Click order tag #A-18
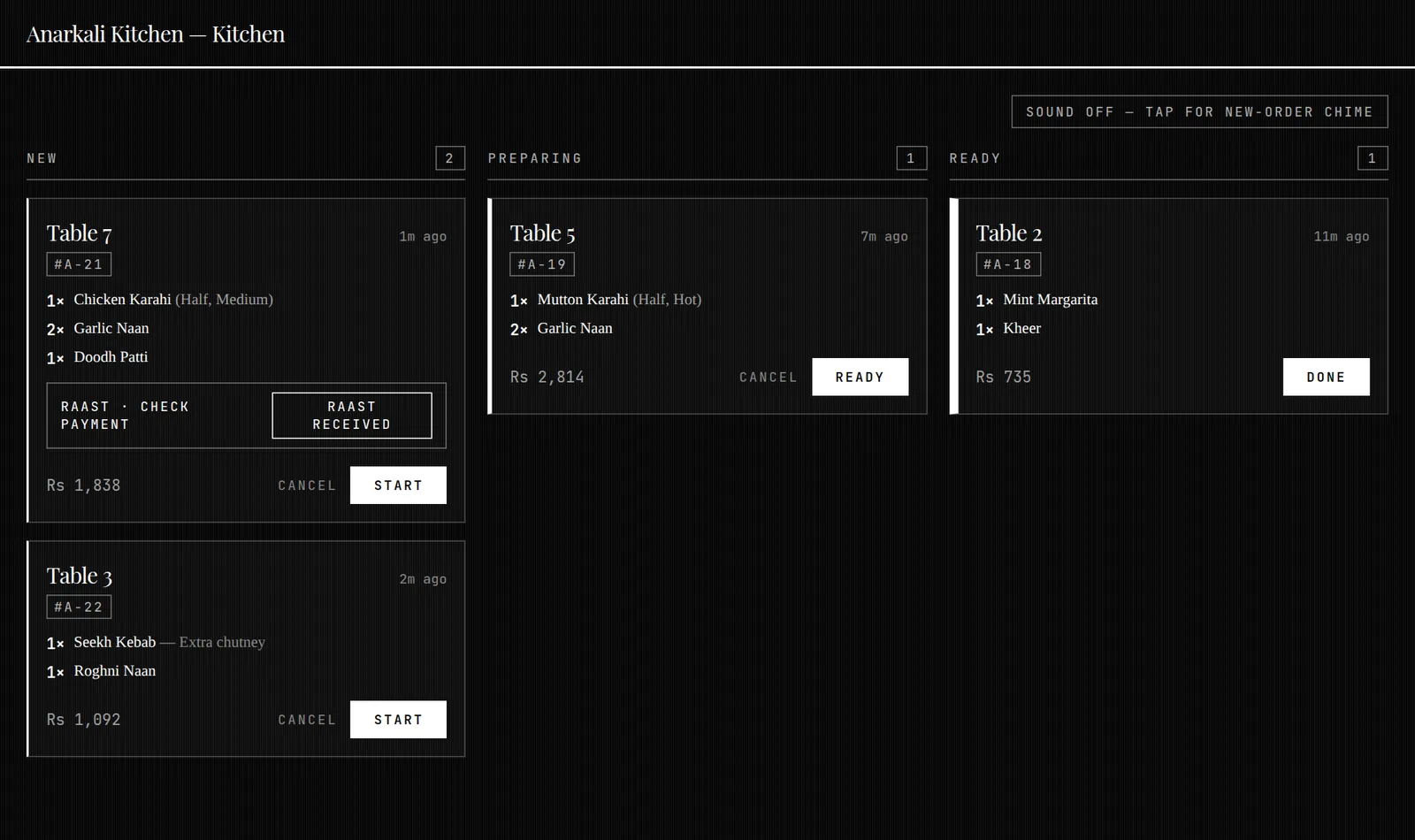This screenshot has width=1415, height=840. pos(1008,264)
